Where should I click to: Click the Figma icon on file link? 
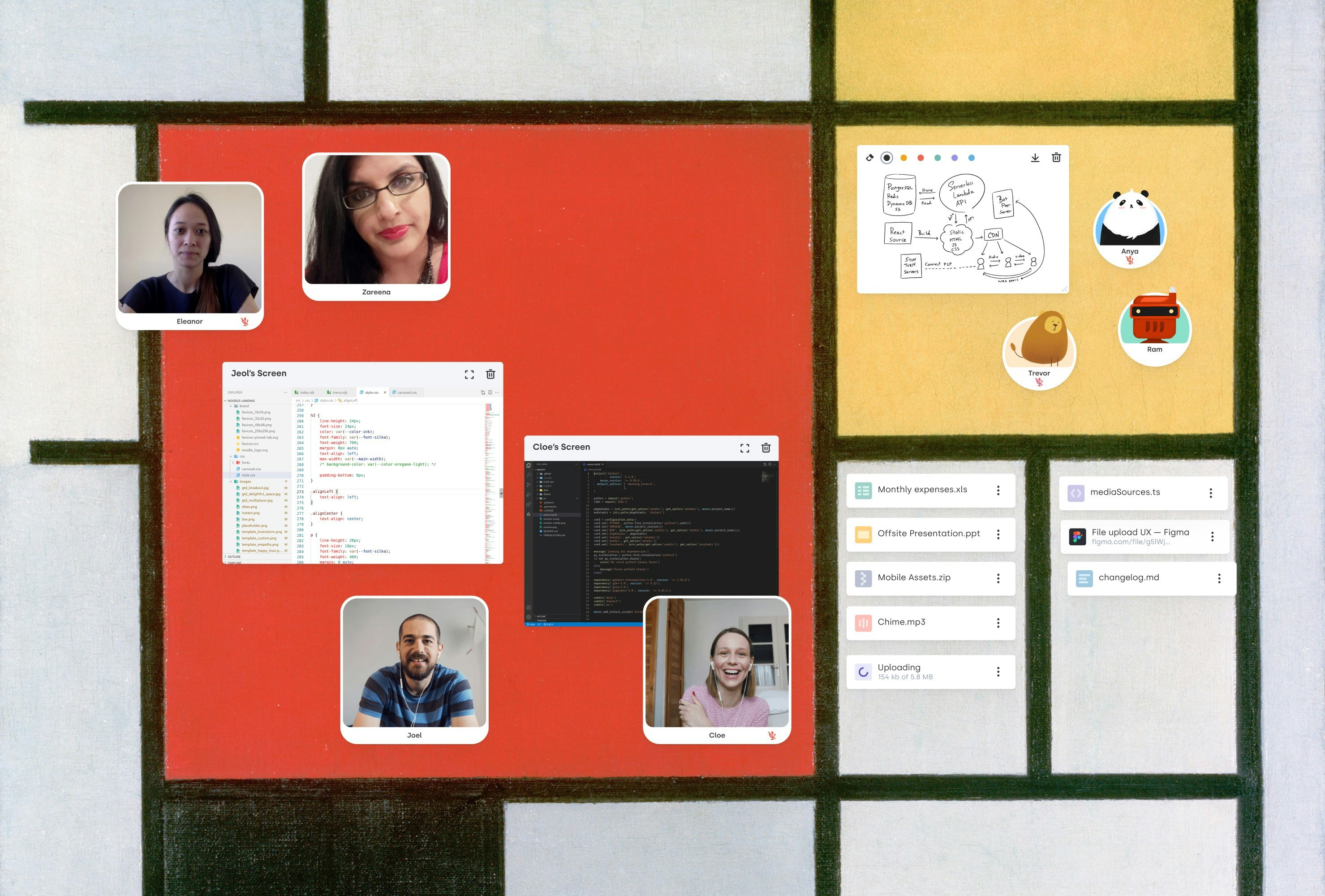[x=1077, y=537]
